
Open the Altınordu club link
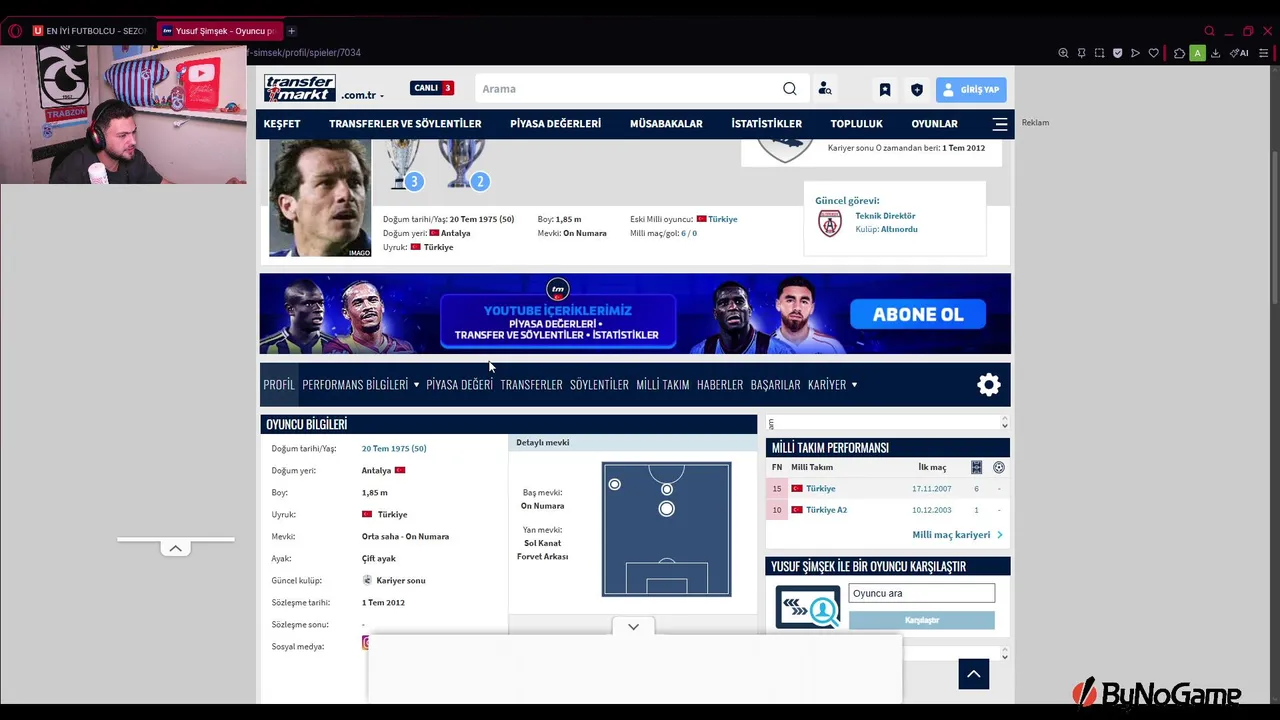pyautogui.click(x=899, y=229)
